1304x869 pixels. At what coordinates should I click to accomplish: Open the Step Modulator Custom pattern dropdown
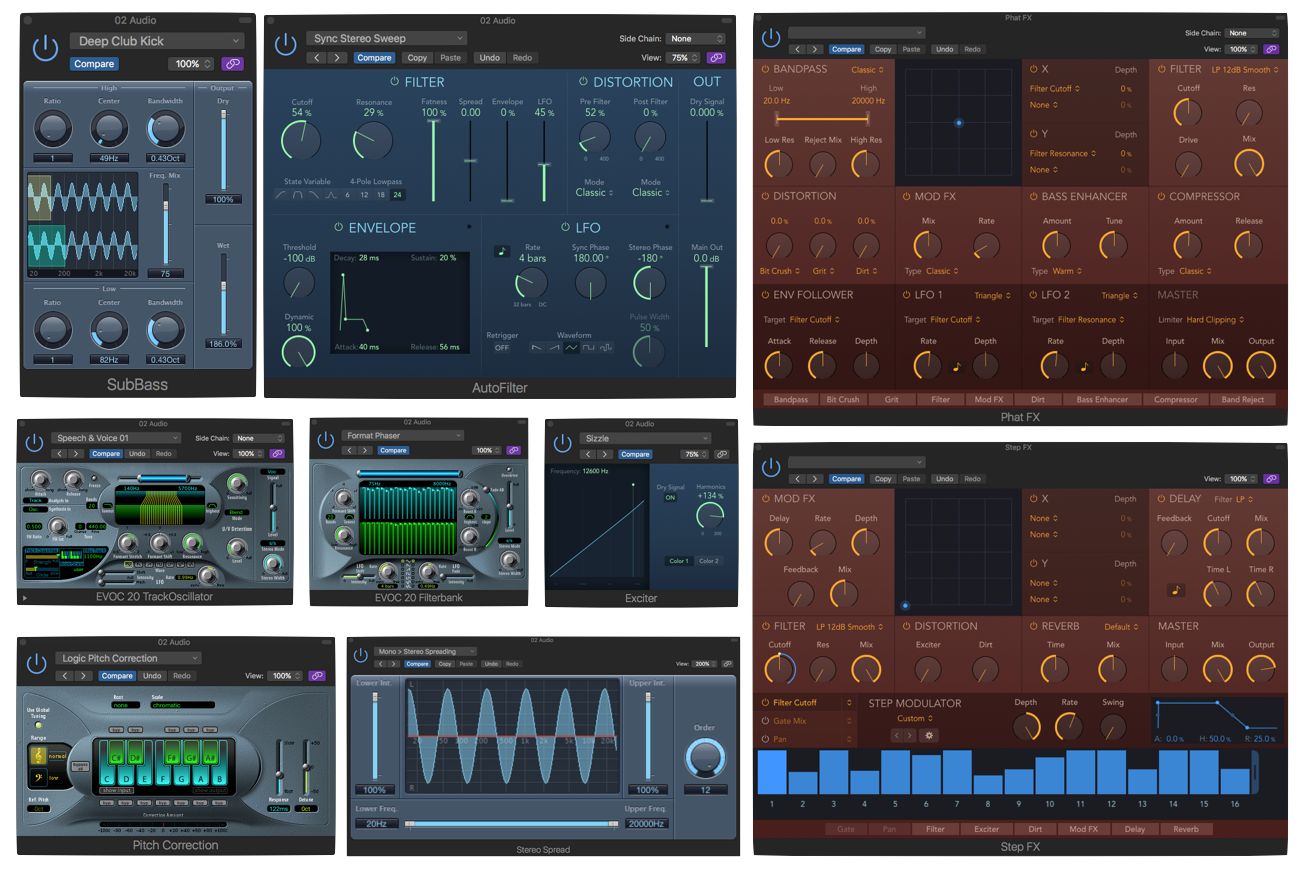click(x=915, y=718)
